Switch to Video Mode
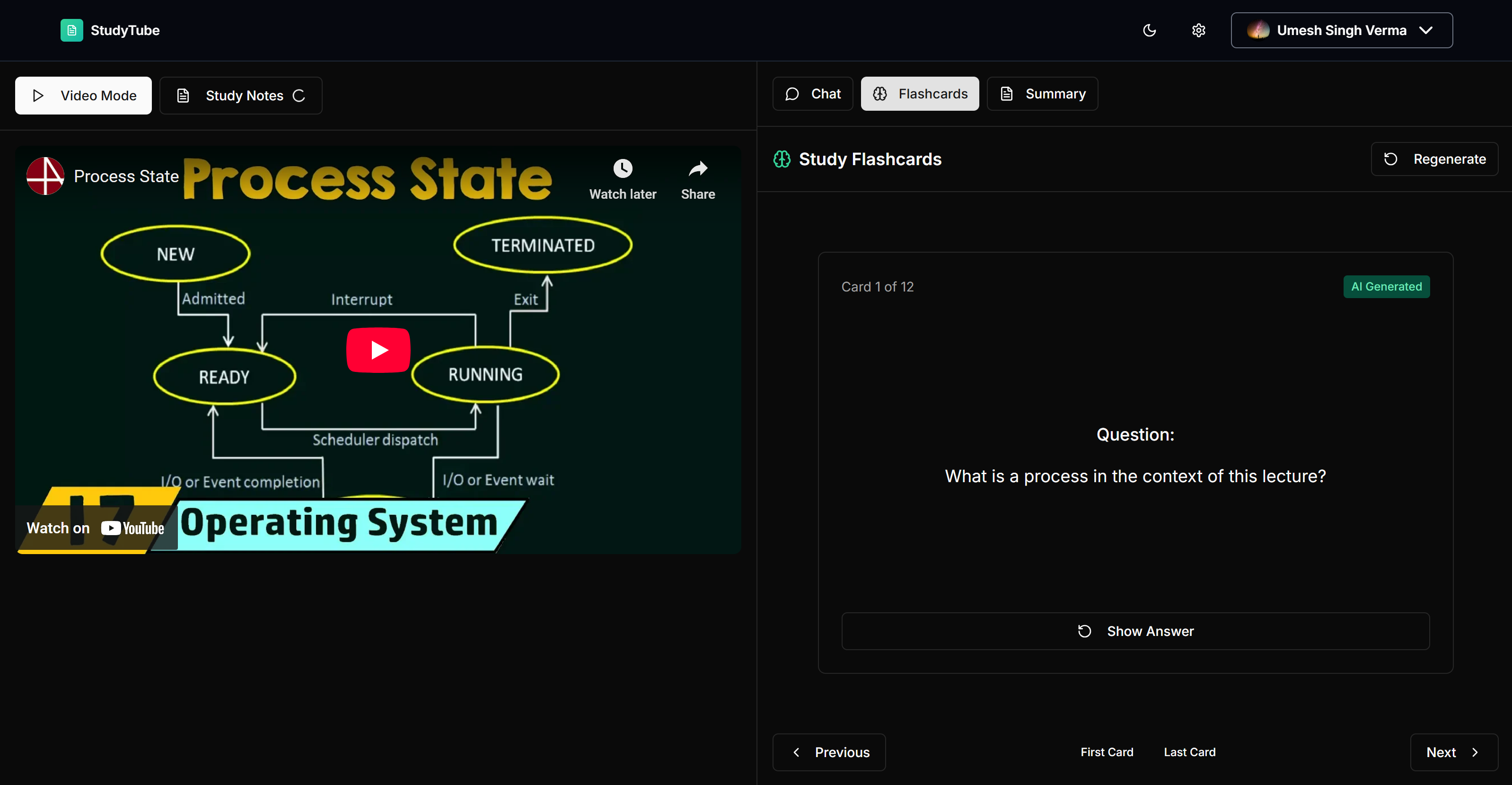This screenshot has width=1512, height=785. point(83,96)
